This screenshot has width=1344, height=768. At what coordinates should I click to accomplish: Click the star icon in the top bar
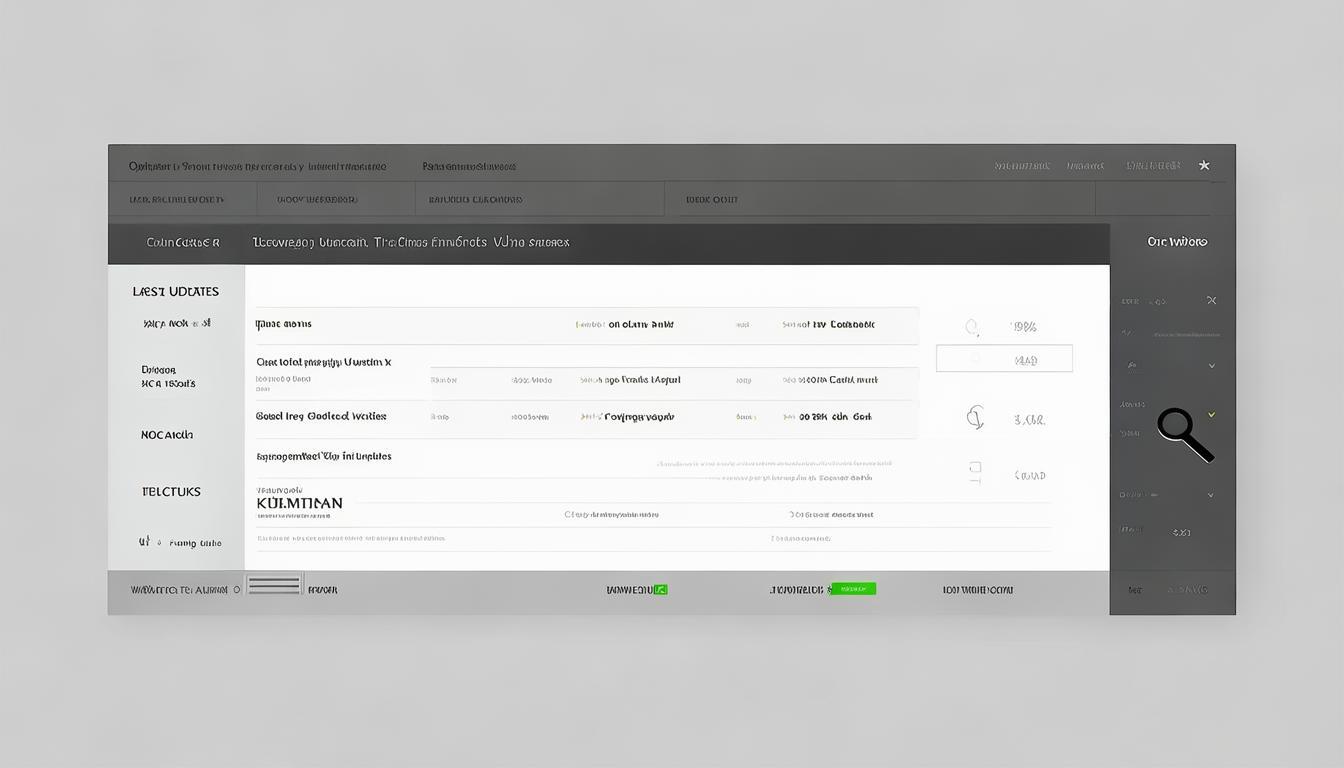1204,165
